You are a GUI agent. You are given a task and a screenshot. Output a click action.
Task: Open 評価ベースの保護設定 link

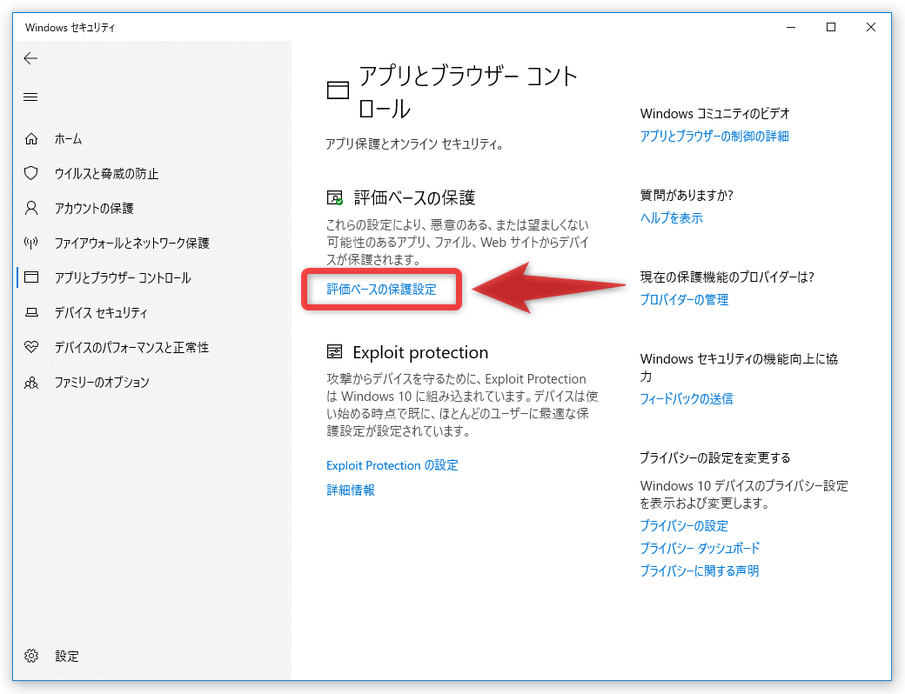pos(382,289)
